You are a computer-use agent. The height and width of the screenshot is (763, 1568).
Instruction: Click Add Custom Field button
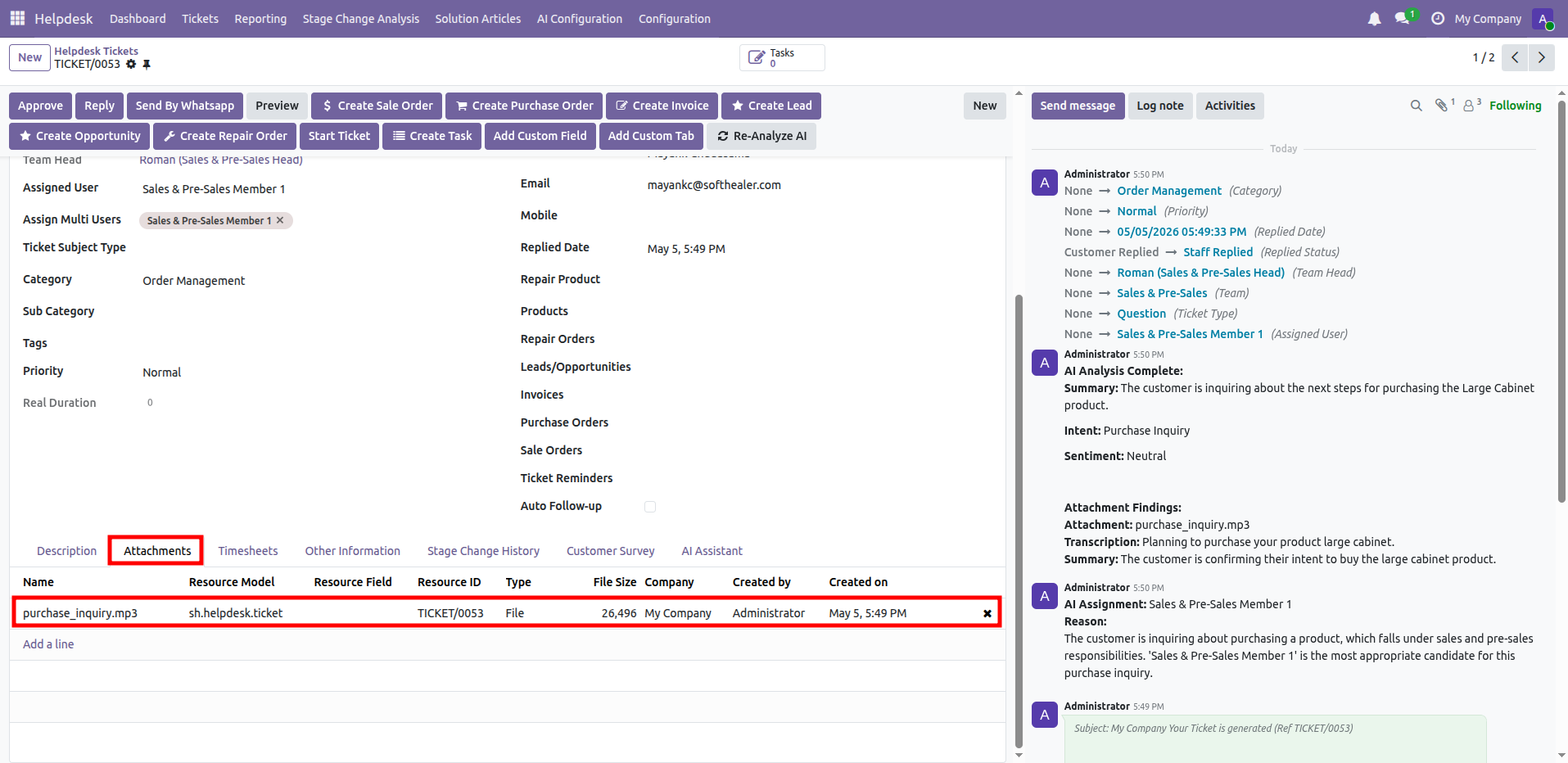tap(540, 136)
